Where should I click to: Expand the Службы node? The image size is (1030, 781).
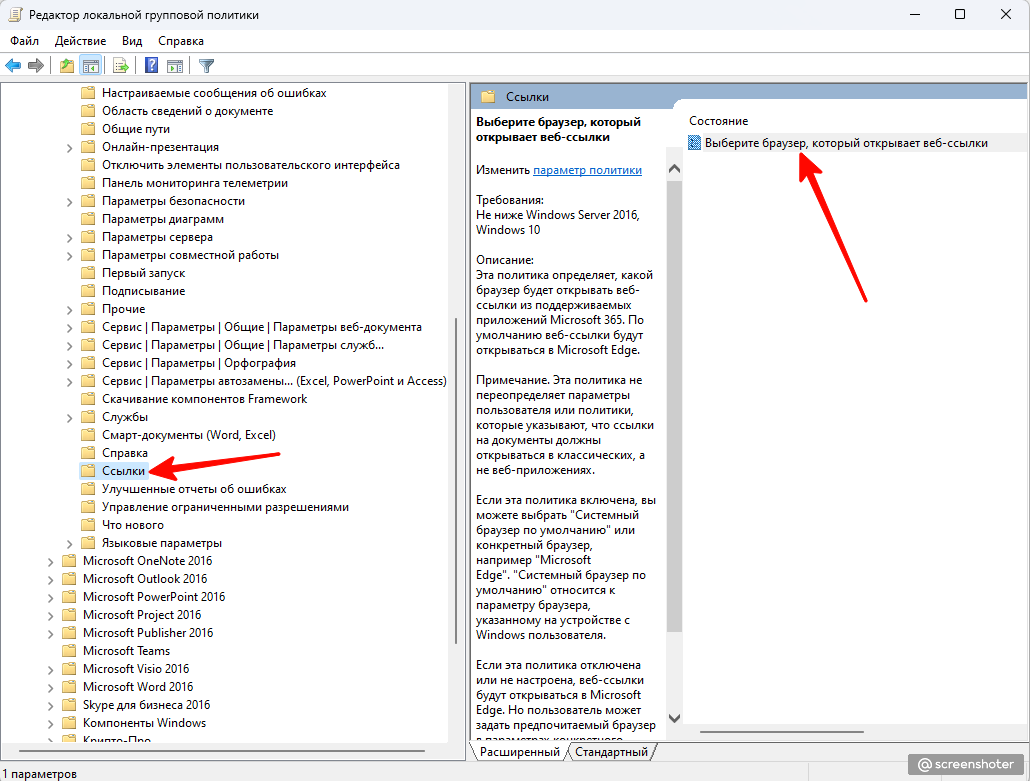click(x=70, y=418)
